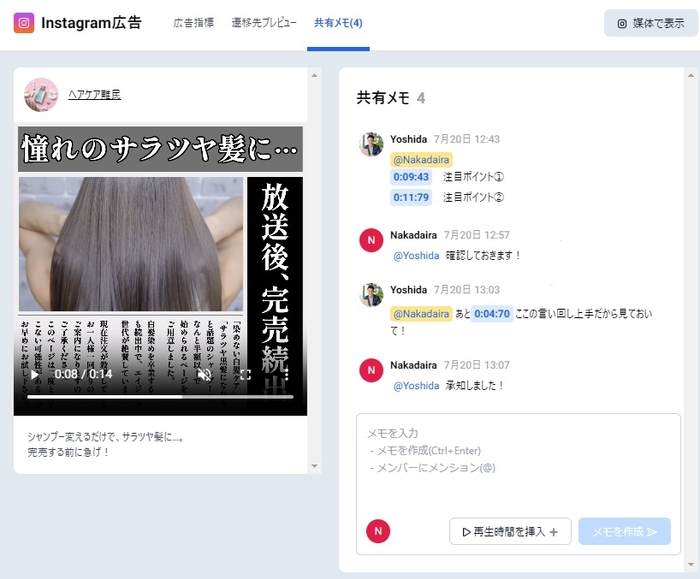Jump to timestamp 0:09:43
Screen dimensions: 700x579
point(411,177)
